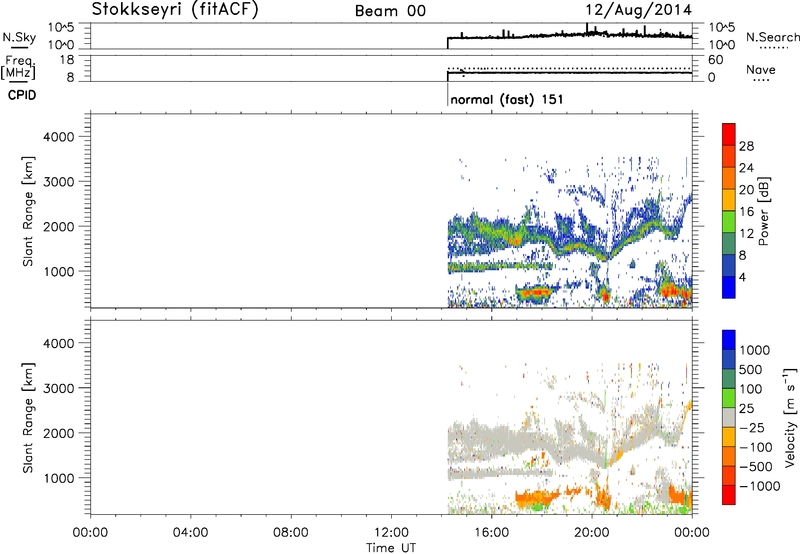
Task: Click the 'Slant Range [km]' label of the velocity panel
Action: [28, 418]
